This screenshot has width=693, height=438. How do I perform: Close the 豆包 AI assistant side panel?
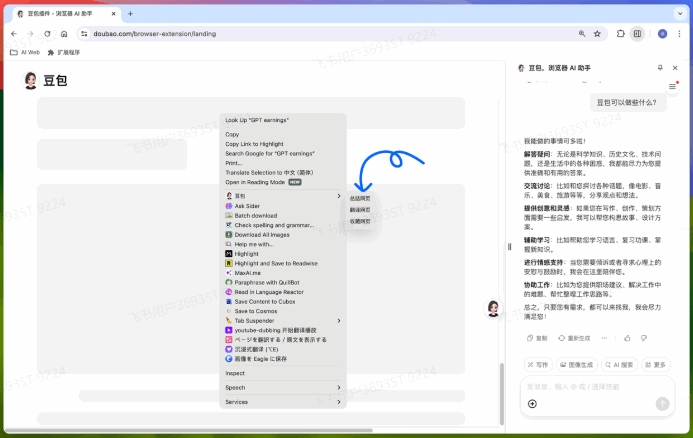click(675, 68)
